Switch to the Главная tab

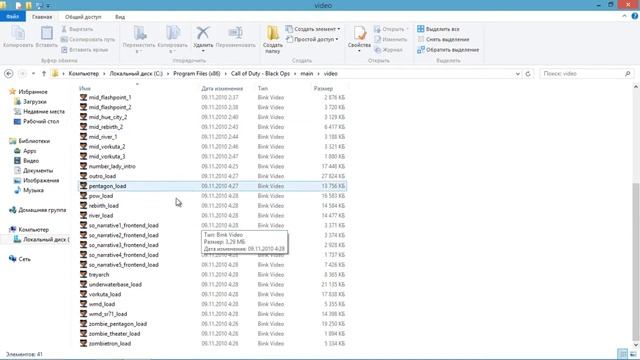point(42,17)
